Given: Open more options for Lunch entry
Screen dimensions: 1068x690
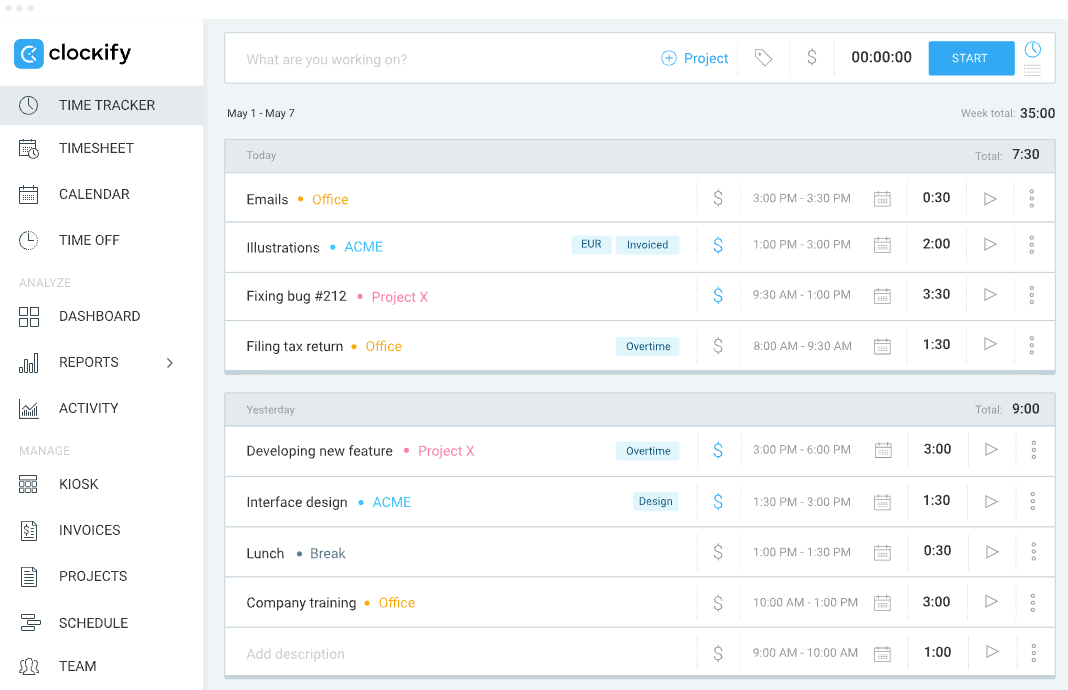Looking at the screenshot, I should coord(1033,551).
